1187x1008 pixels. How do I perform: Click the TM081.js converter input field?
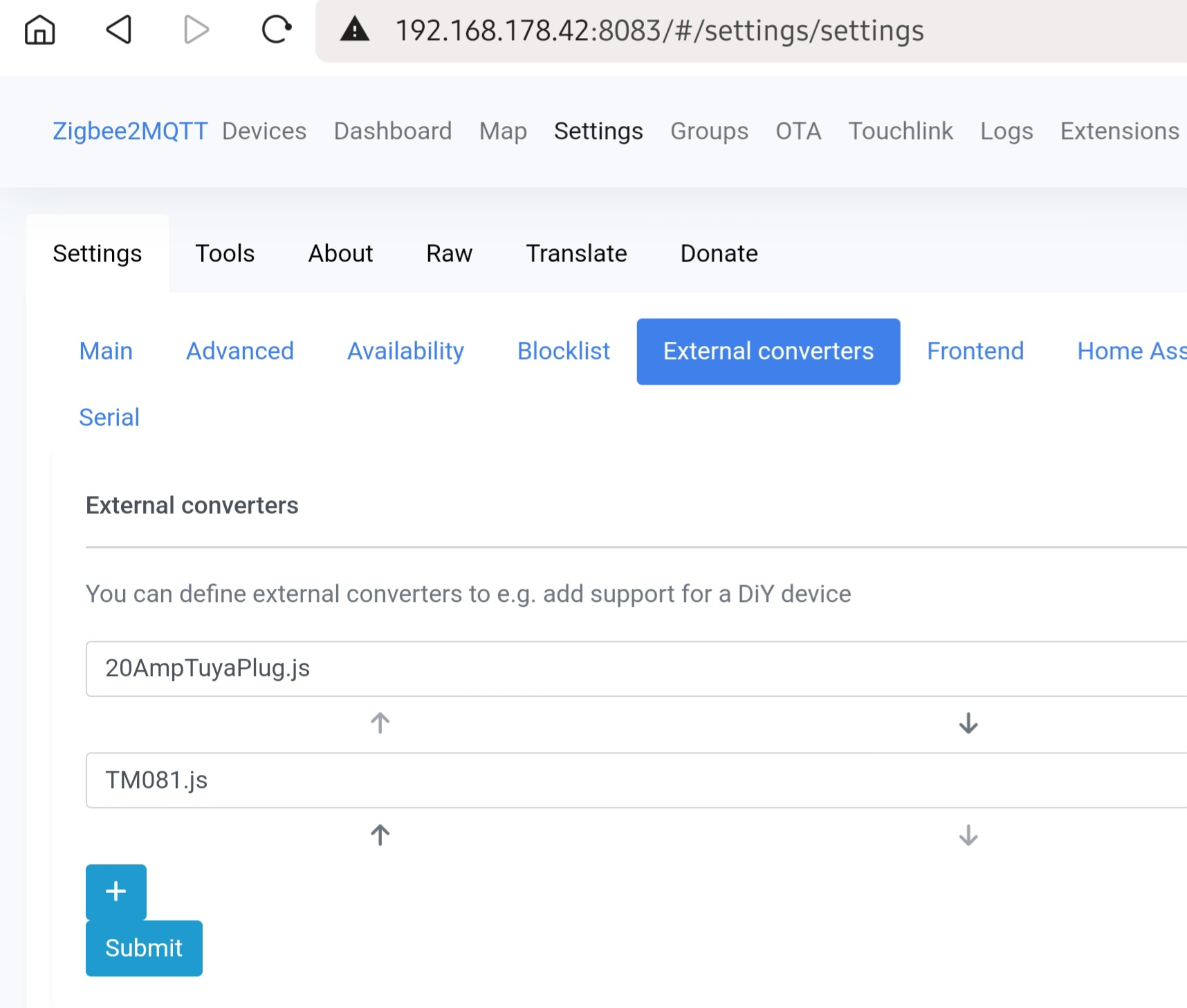(484, 780)
